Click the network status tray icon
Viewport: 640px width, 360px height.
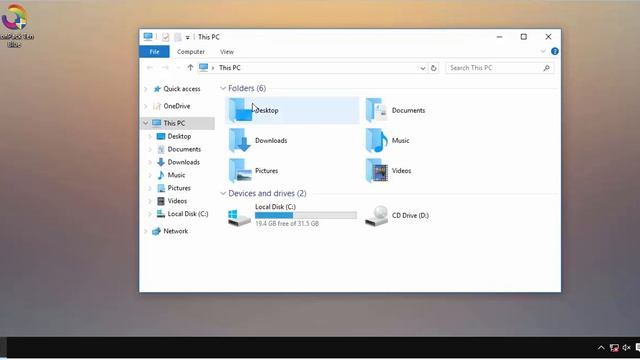click(x=614, y=348)
